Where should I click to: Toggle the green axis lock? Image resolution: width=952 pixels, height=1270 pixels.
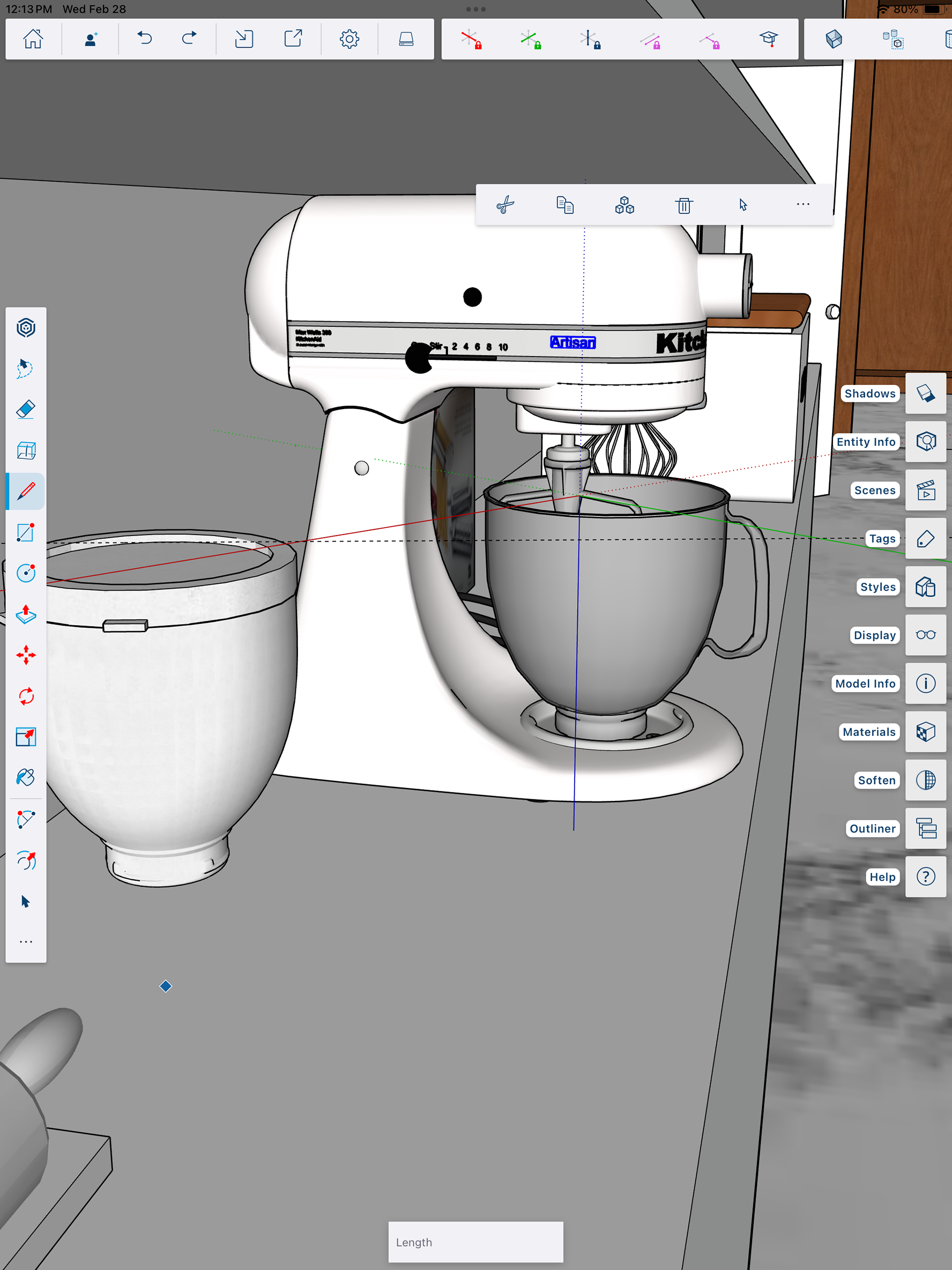pos(531,40)
